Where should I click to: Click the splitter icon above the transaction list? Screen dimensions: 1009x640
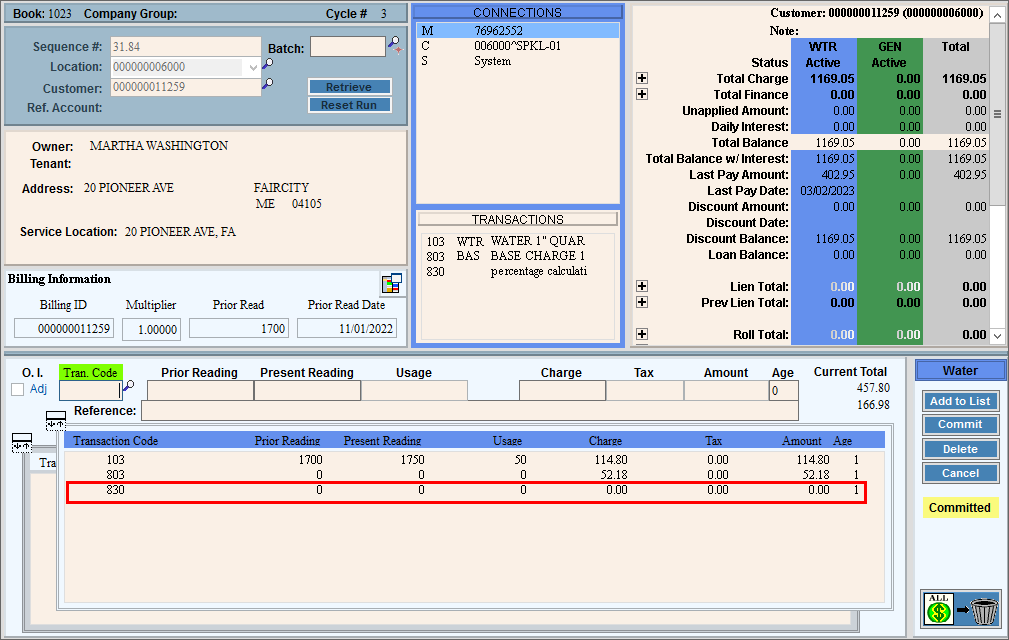point(56,420)
